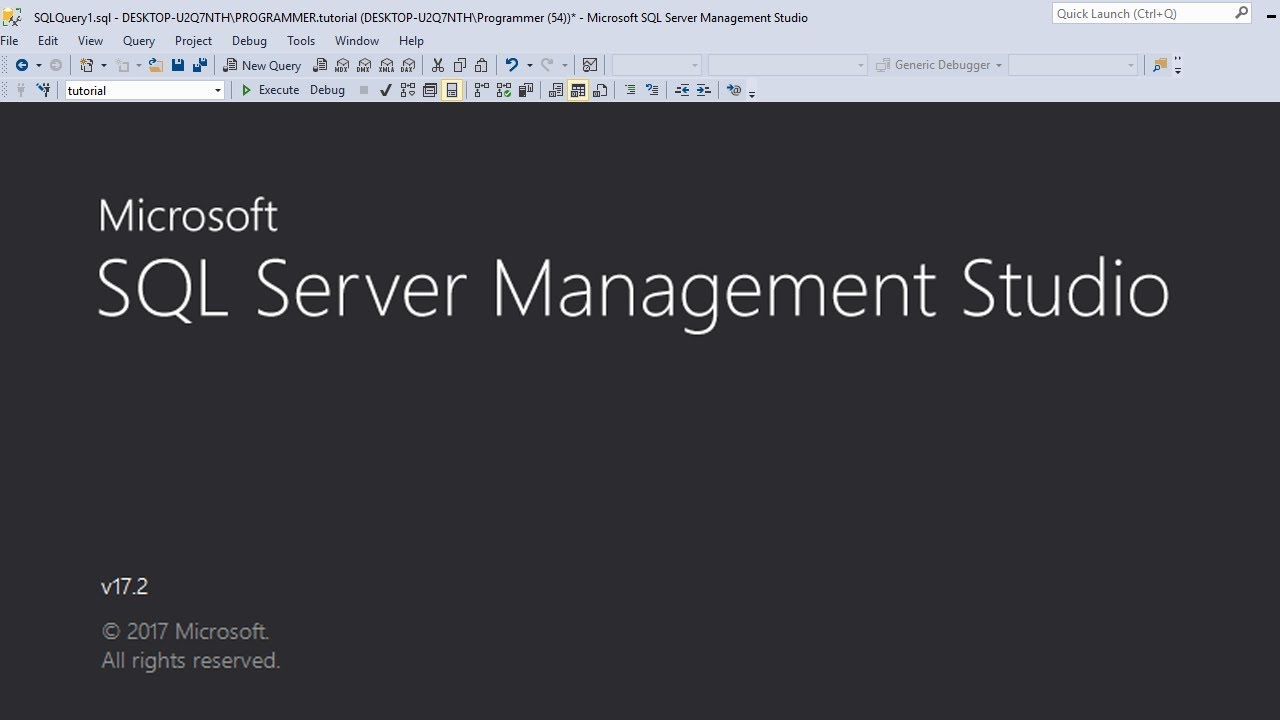Click the New Project icon
Screen dimensions: 1280x720
tap(87, 65)
